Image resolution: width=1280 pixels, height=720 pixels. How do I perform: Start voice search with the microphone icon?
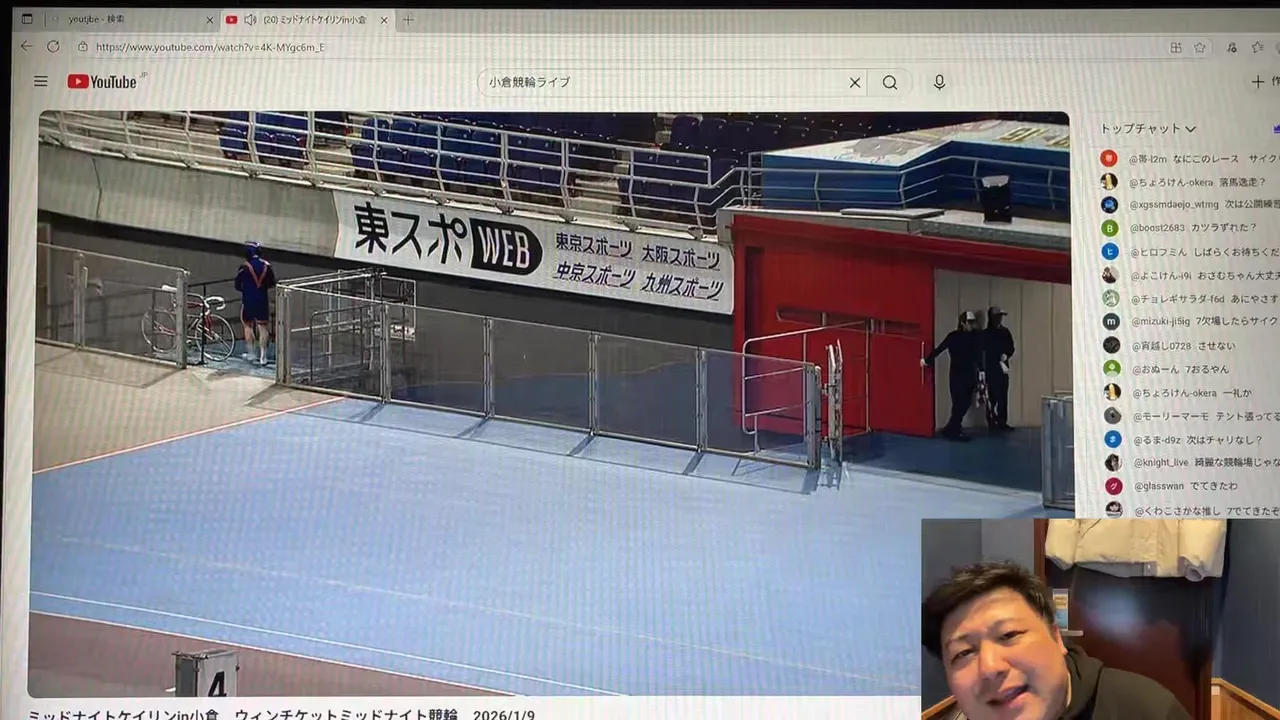pyautogui.click(x=939, y=82)
